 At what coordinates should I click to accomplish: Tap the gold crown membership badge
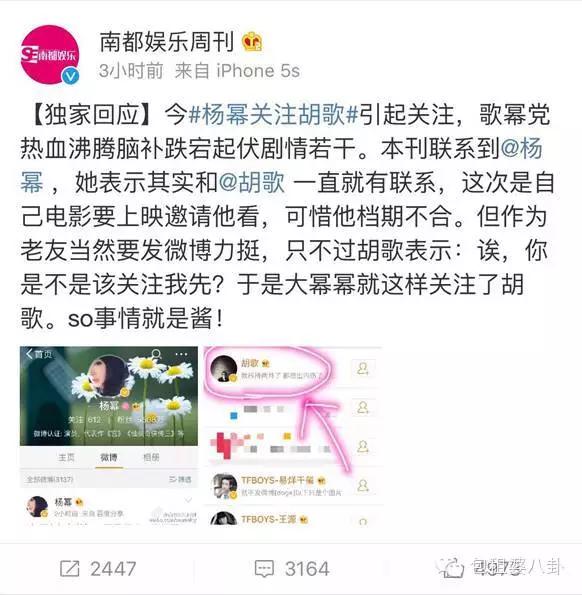click(x=252, y=42)
